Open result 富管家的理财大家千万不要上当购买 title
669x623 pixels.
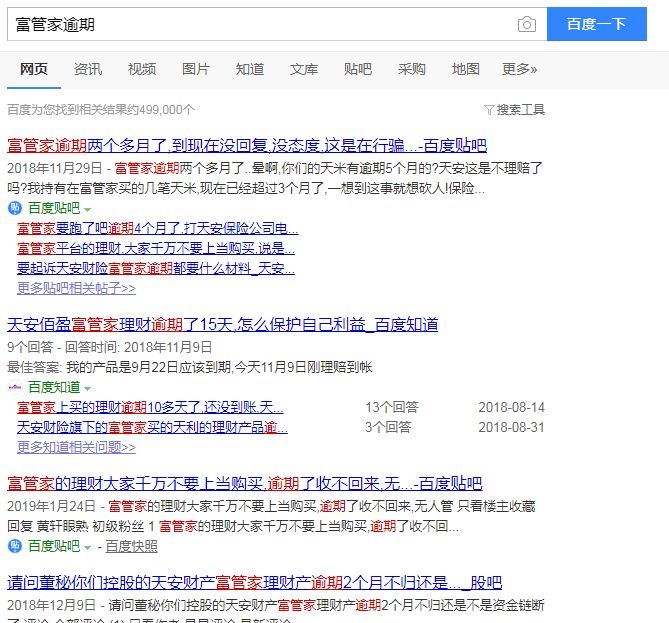[244, 483]
